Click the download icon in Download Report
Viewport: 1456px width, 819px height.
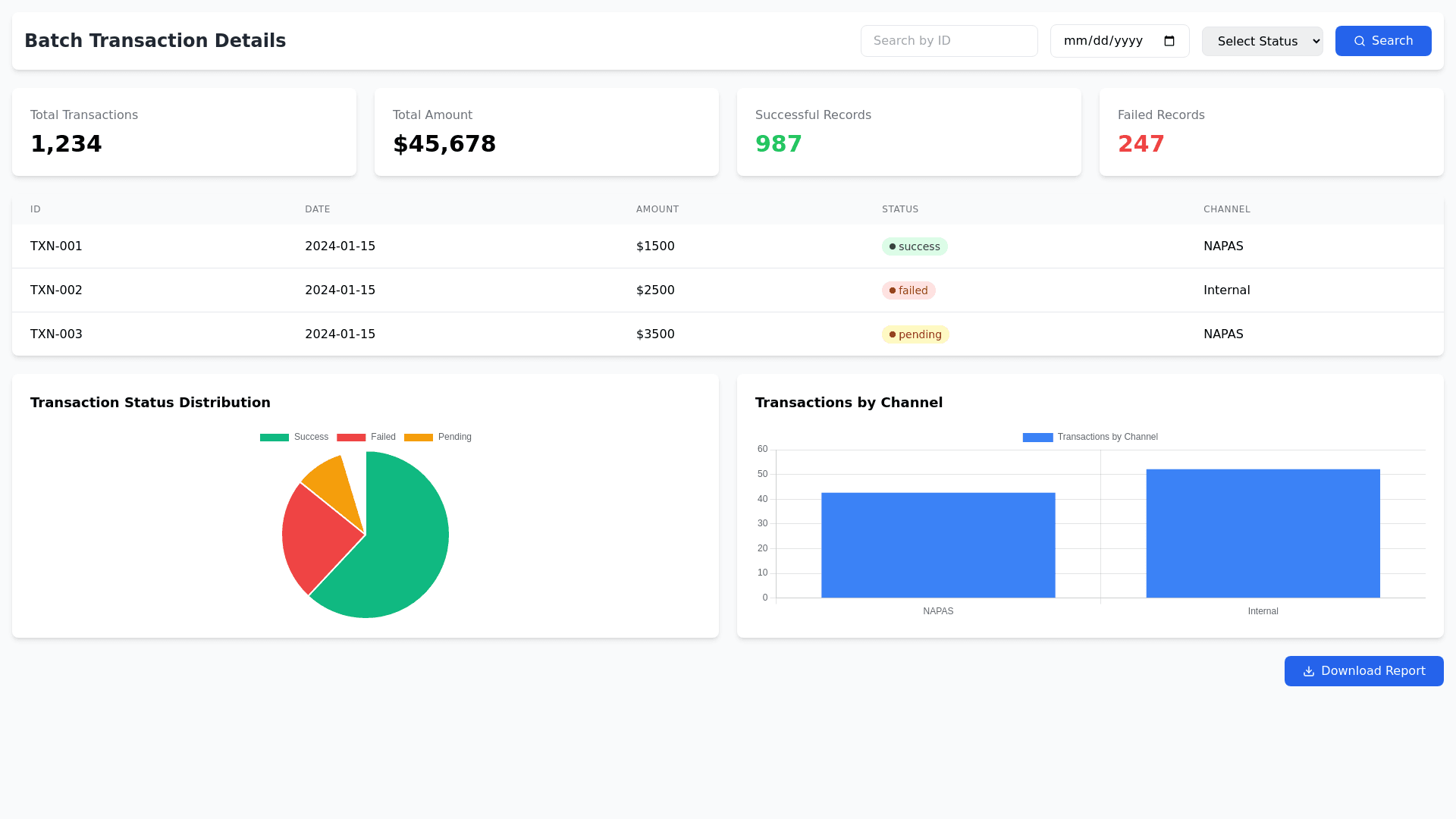1308,671
